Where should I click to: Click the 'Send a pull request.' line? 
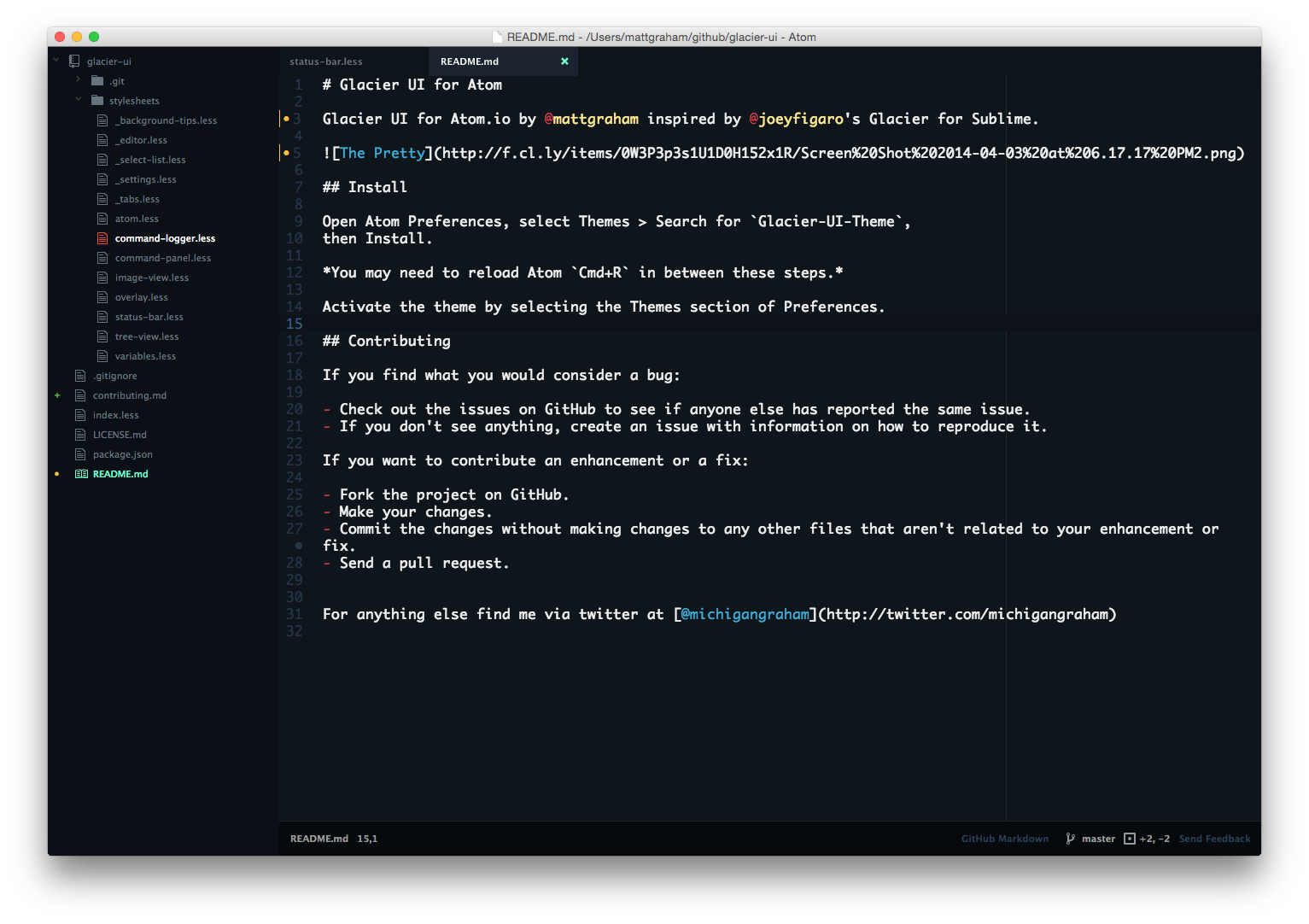pyautogui.click(x=416, y=563)
